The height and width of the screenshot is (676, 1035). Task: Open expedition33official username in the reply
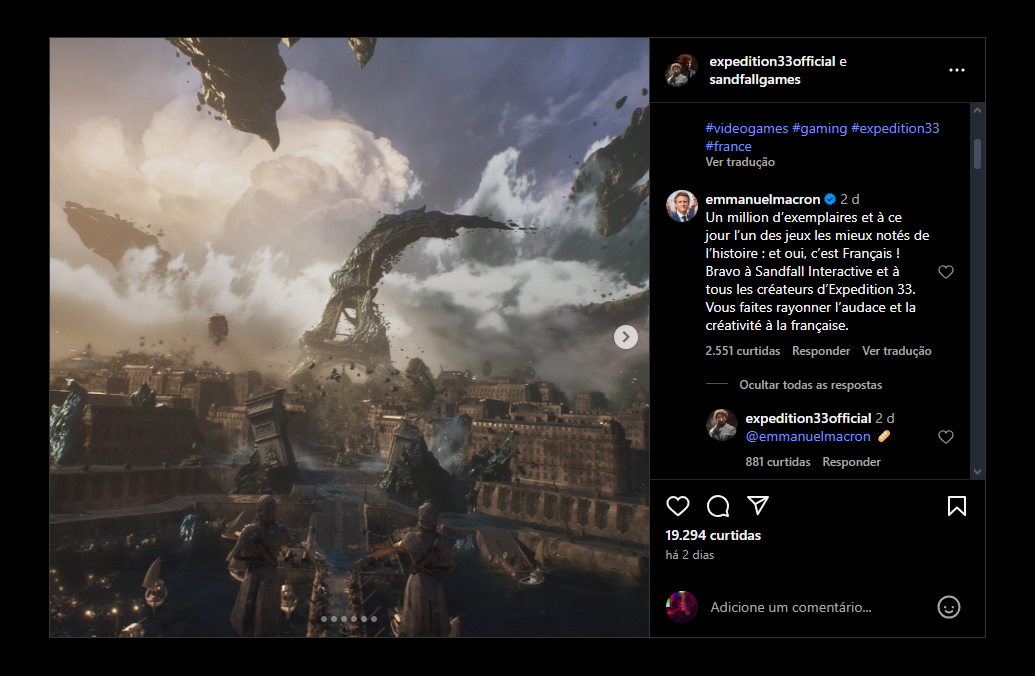coord(809,419)
